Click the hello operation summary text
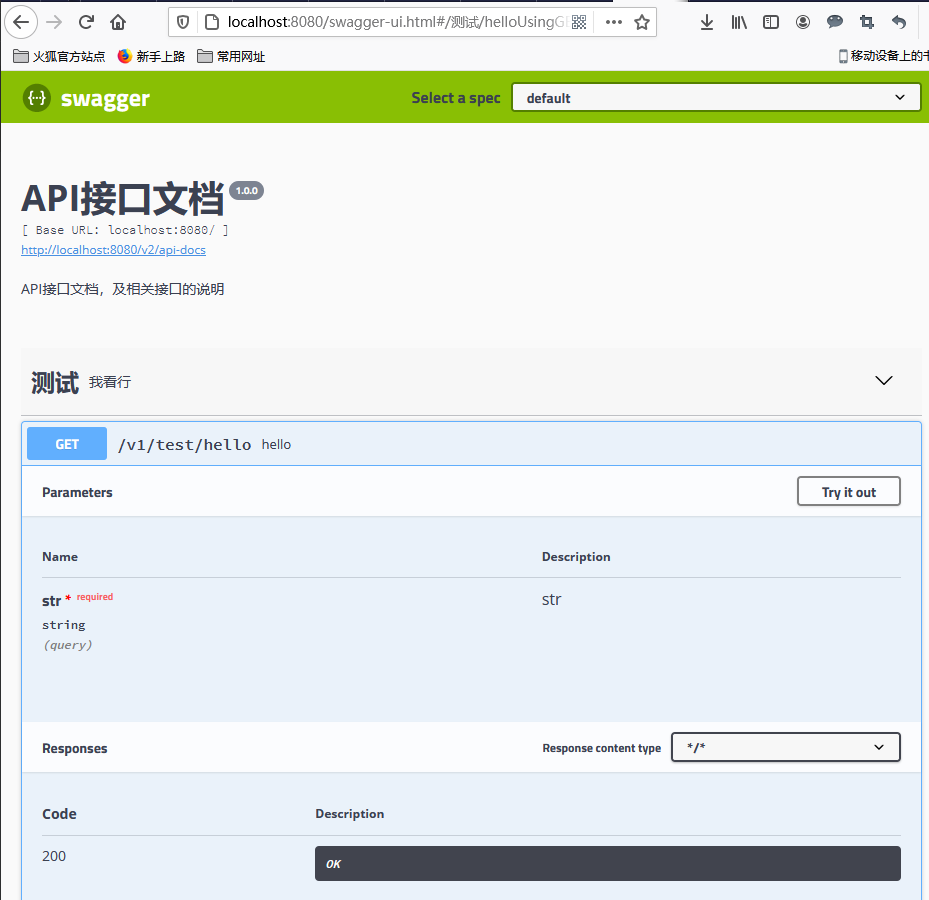The width and height of the screenshot is (929, 900). [x=276, y=444]
